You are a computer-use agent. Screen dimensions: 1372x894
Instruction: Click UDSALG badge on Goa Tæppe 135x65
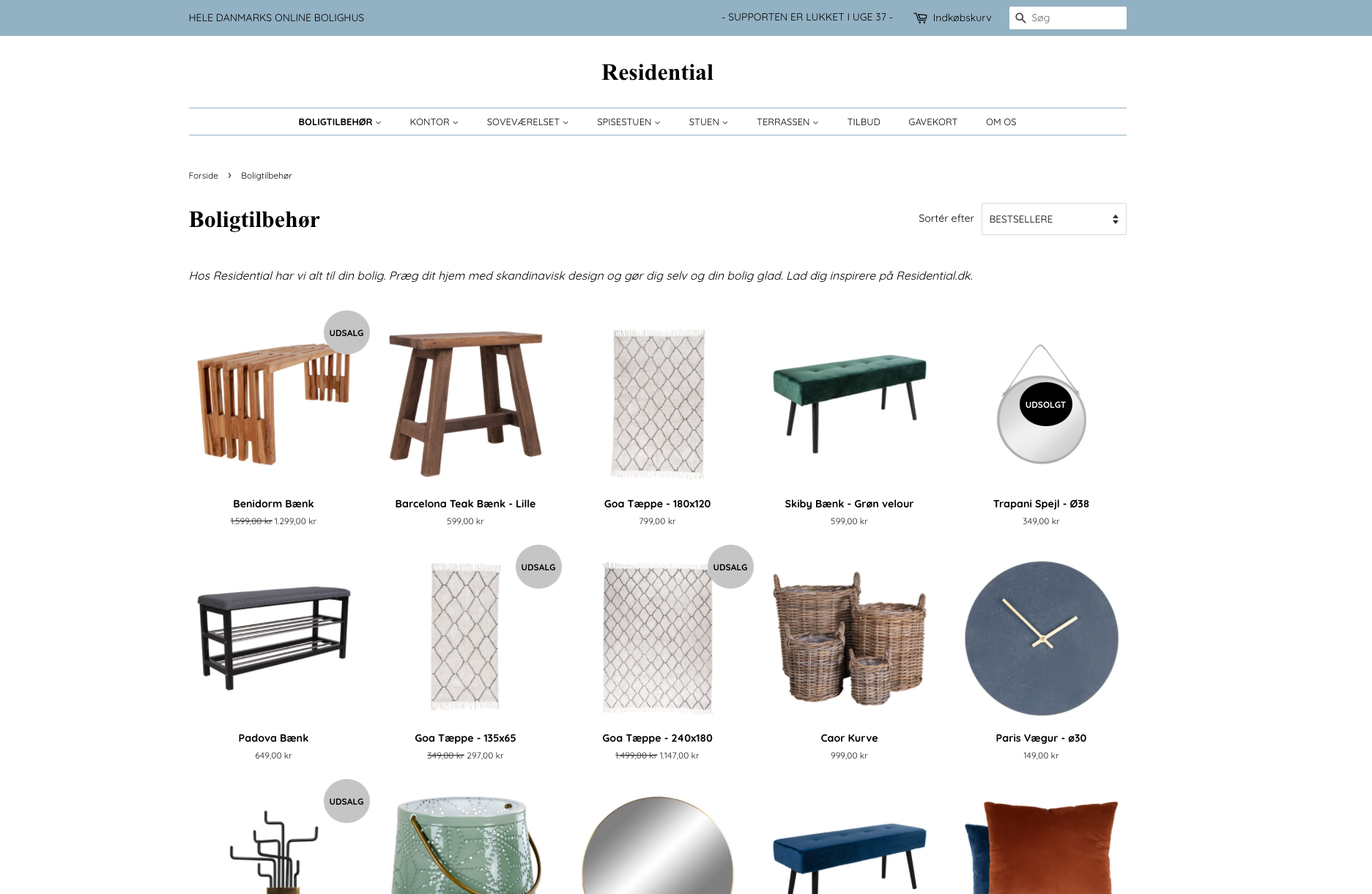[538, 567]
